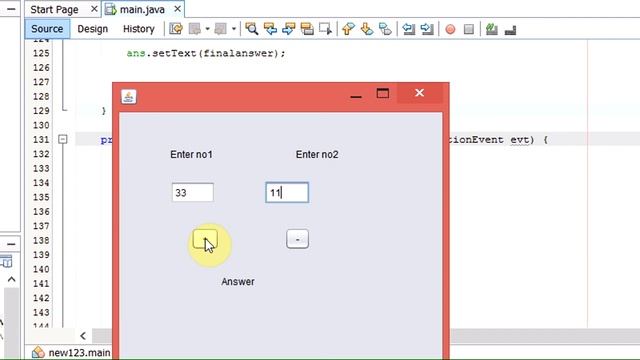Go to the next search occurrence icon

(289, 29)
